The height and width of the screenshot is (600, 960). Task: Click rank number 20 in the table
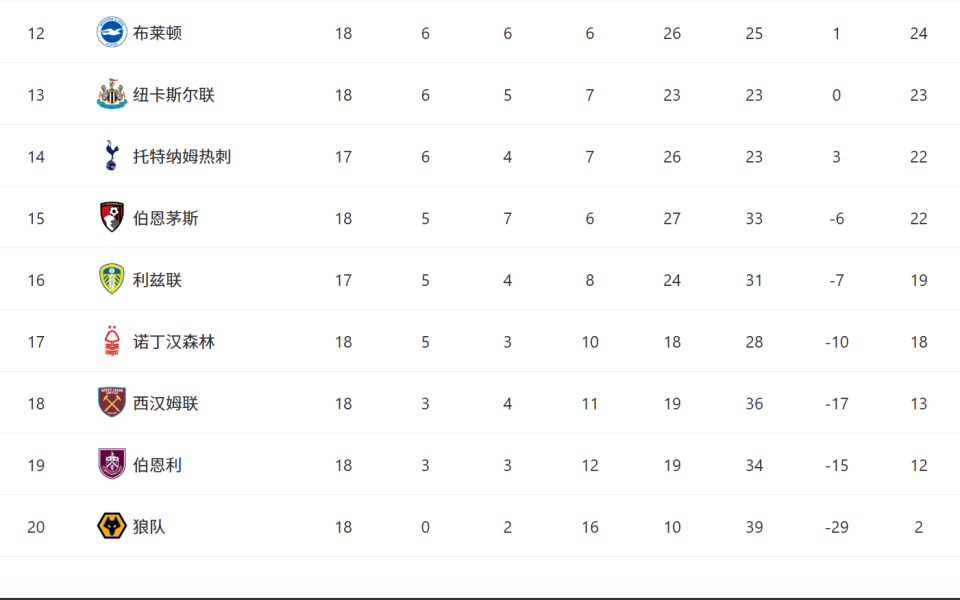tap(36, 527)
